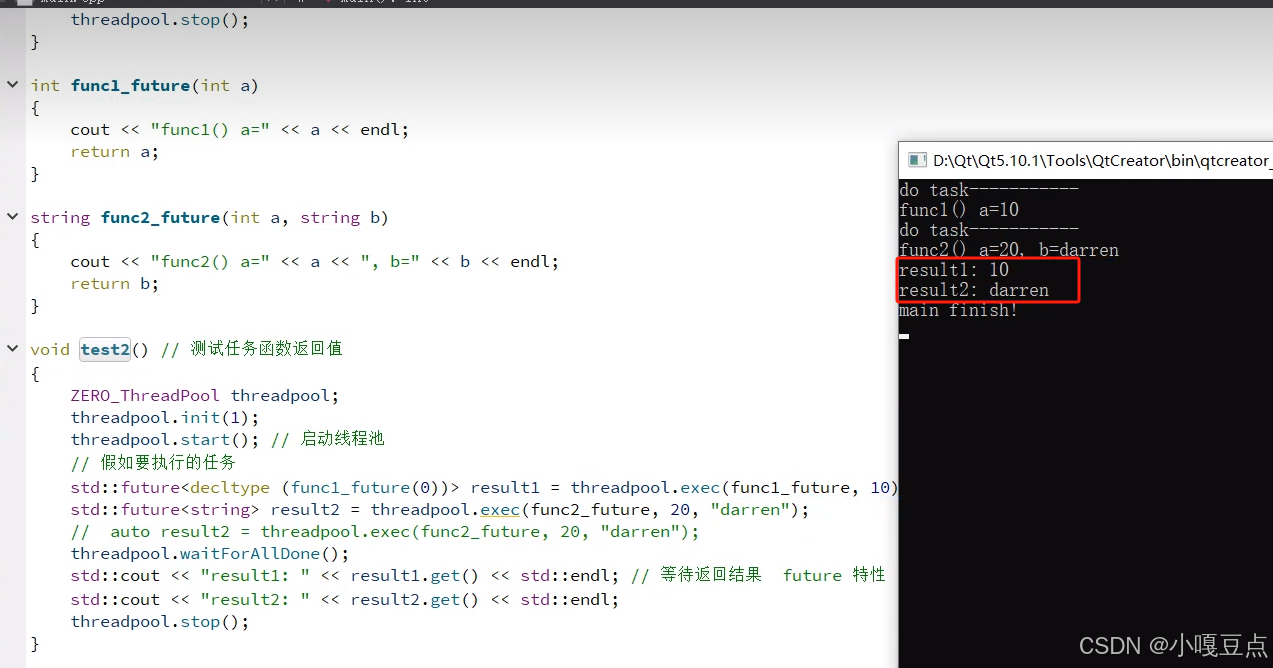
Task: Click 'ZERO_ThreadPool threadpool;' line
Action: point(205,396)
